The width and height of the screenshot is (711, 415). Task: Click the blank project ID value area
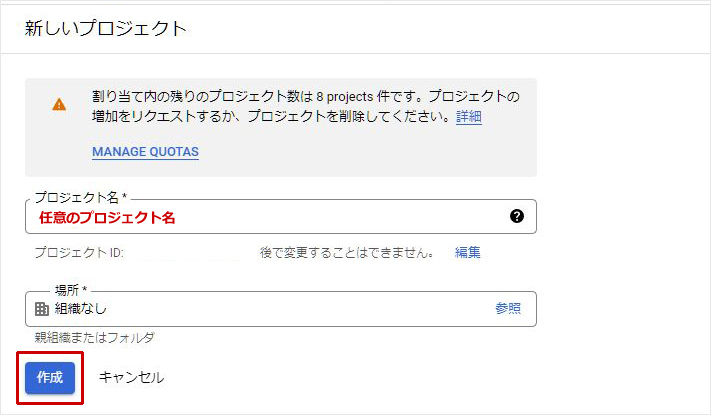(x=190, y=253)
